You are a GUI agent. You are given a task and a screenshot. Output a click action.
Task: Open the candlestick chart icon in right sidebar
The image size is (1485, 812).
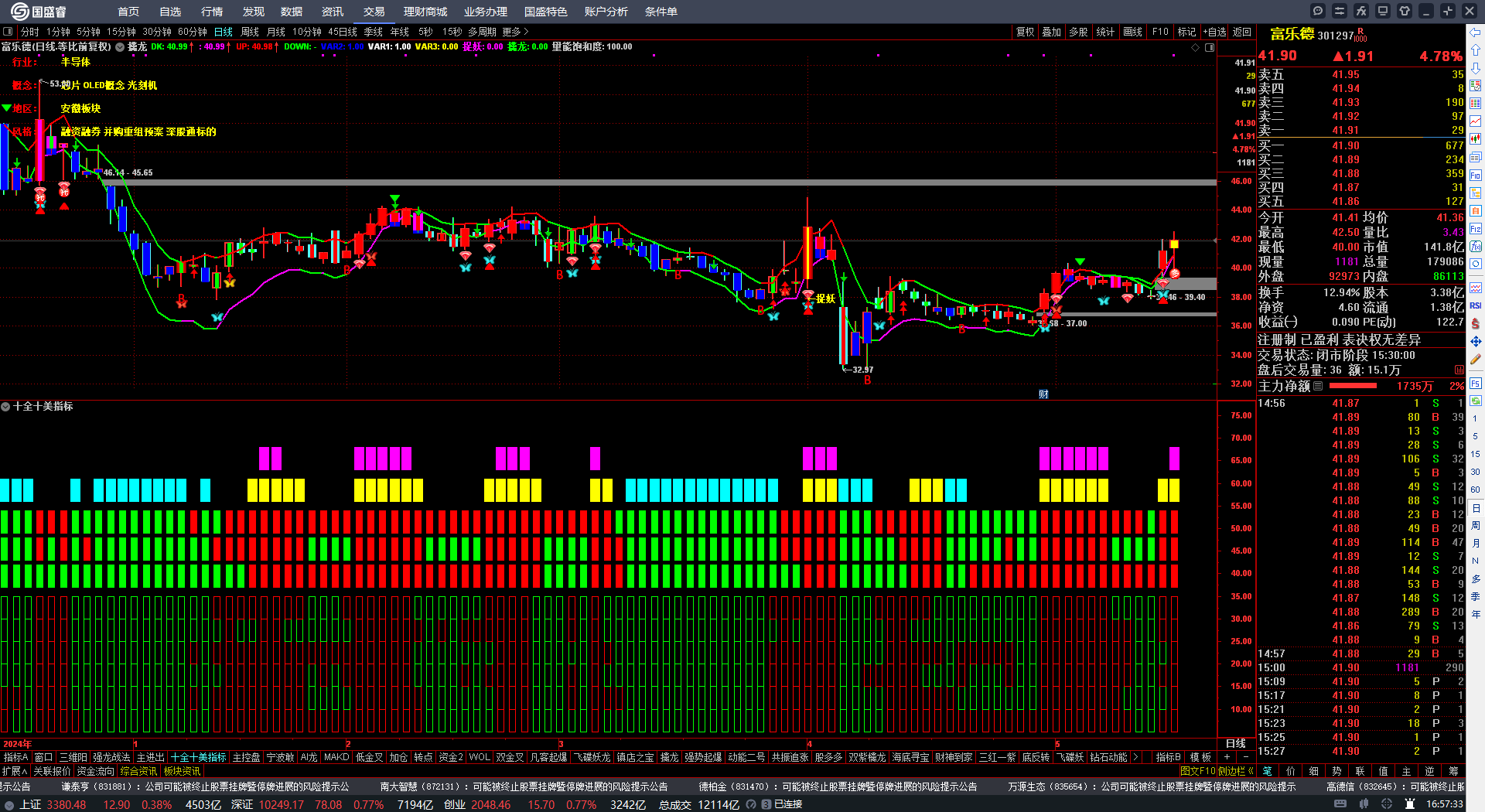[x=1476, y=139]
